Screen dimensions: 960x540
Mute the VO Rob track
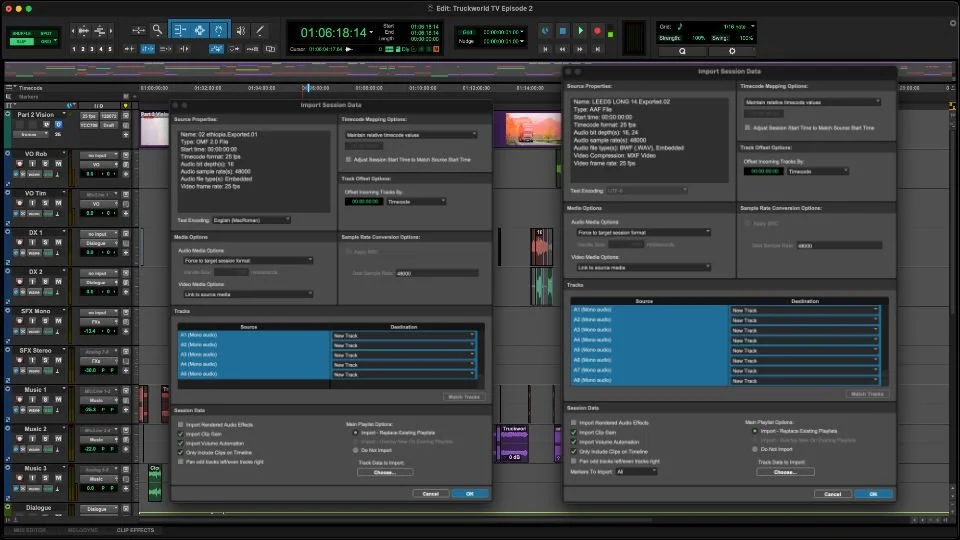(x=58, y=164)
